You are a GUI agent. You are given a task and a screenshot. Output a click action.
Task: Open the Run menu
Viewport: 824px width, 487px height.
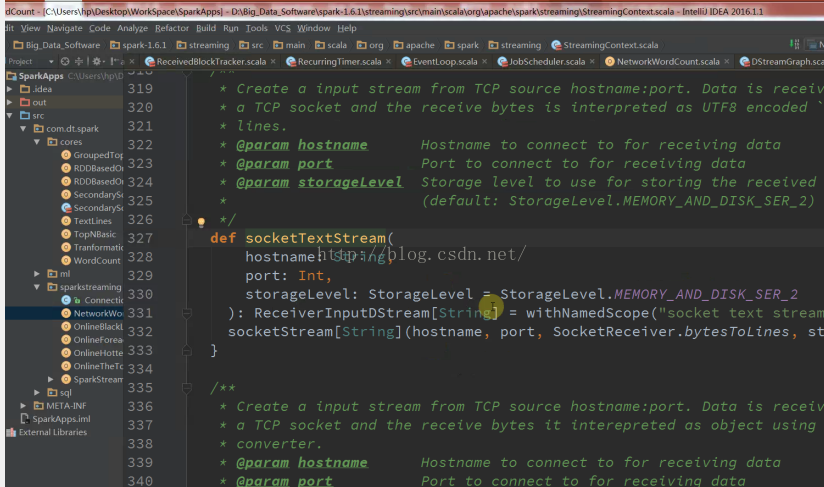click(231, 28)
